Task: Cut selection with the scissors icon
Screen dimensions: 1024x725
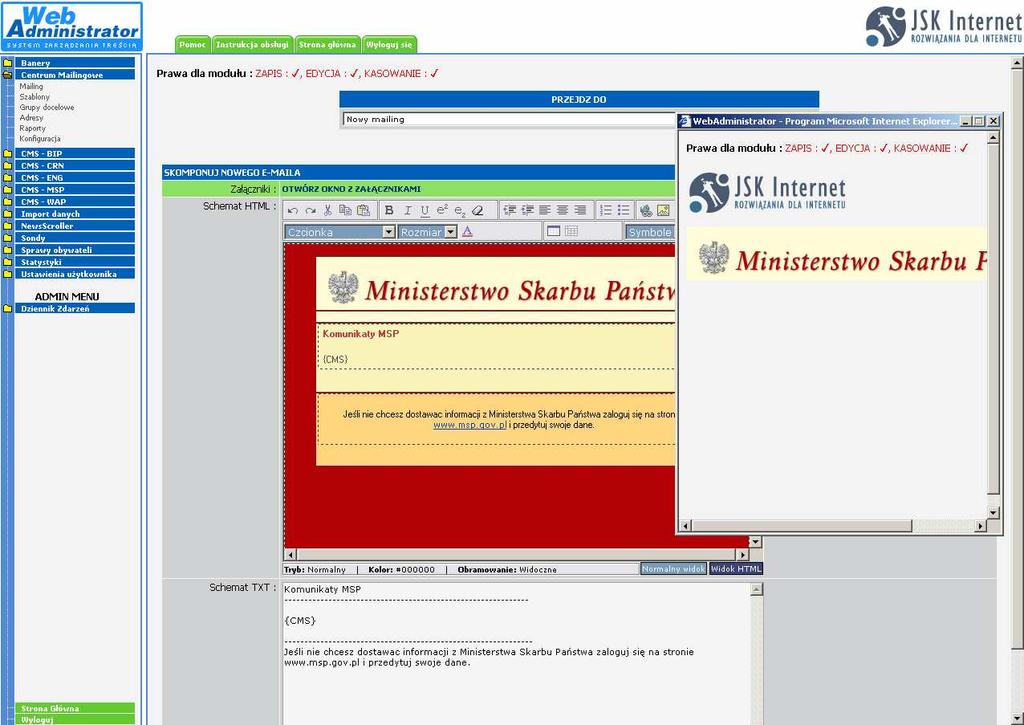Action: pos(328,210)
